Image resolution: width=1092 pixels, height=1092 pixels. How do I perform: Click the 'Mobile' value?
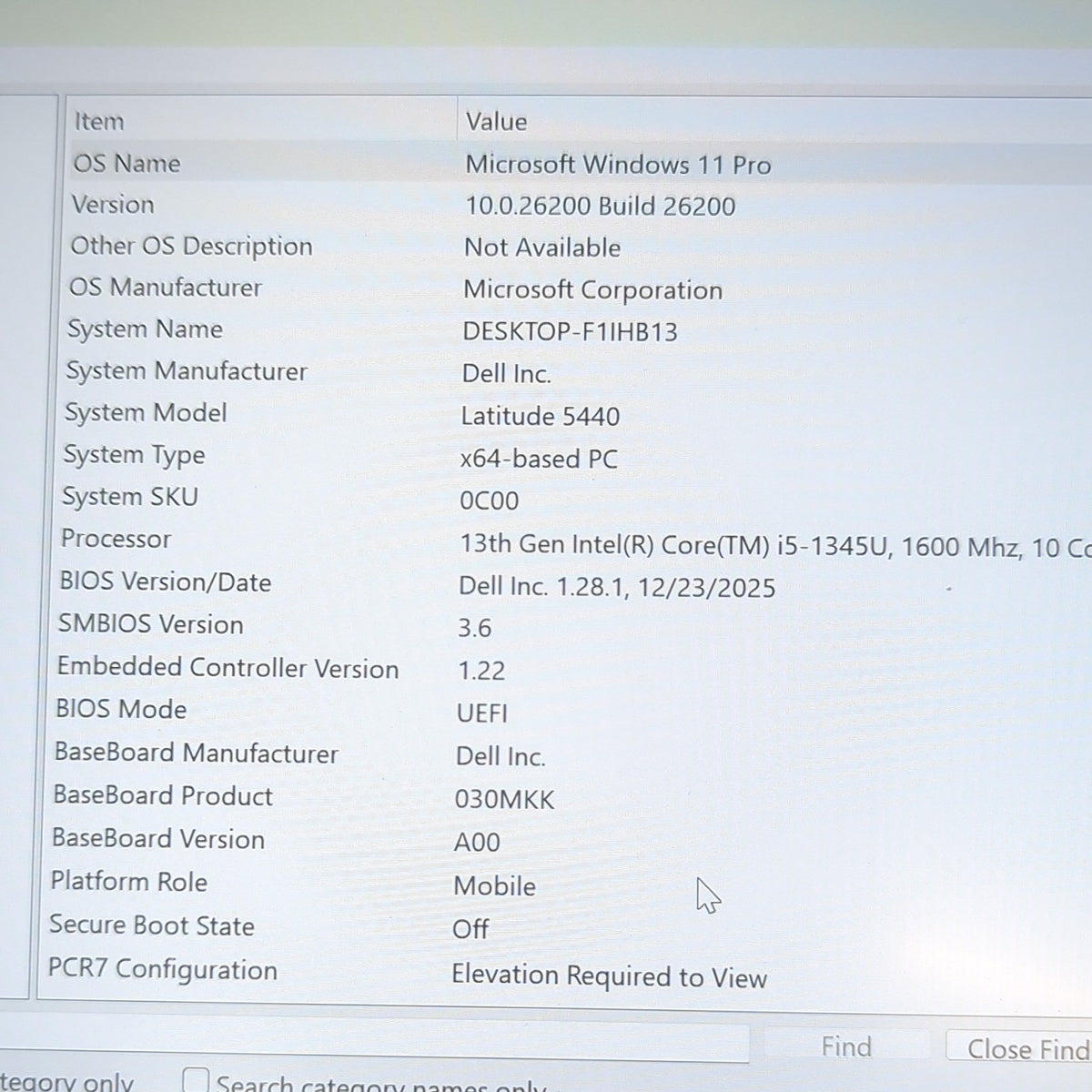(495, 885)
